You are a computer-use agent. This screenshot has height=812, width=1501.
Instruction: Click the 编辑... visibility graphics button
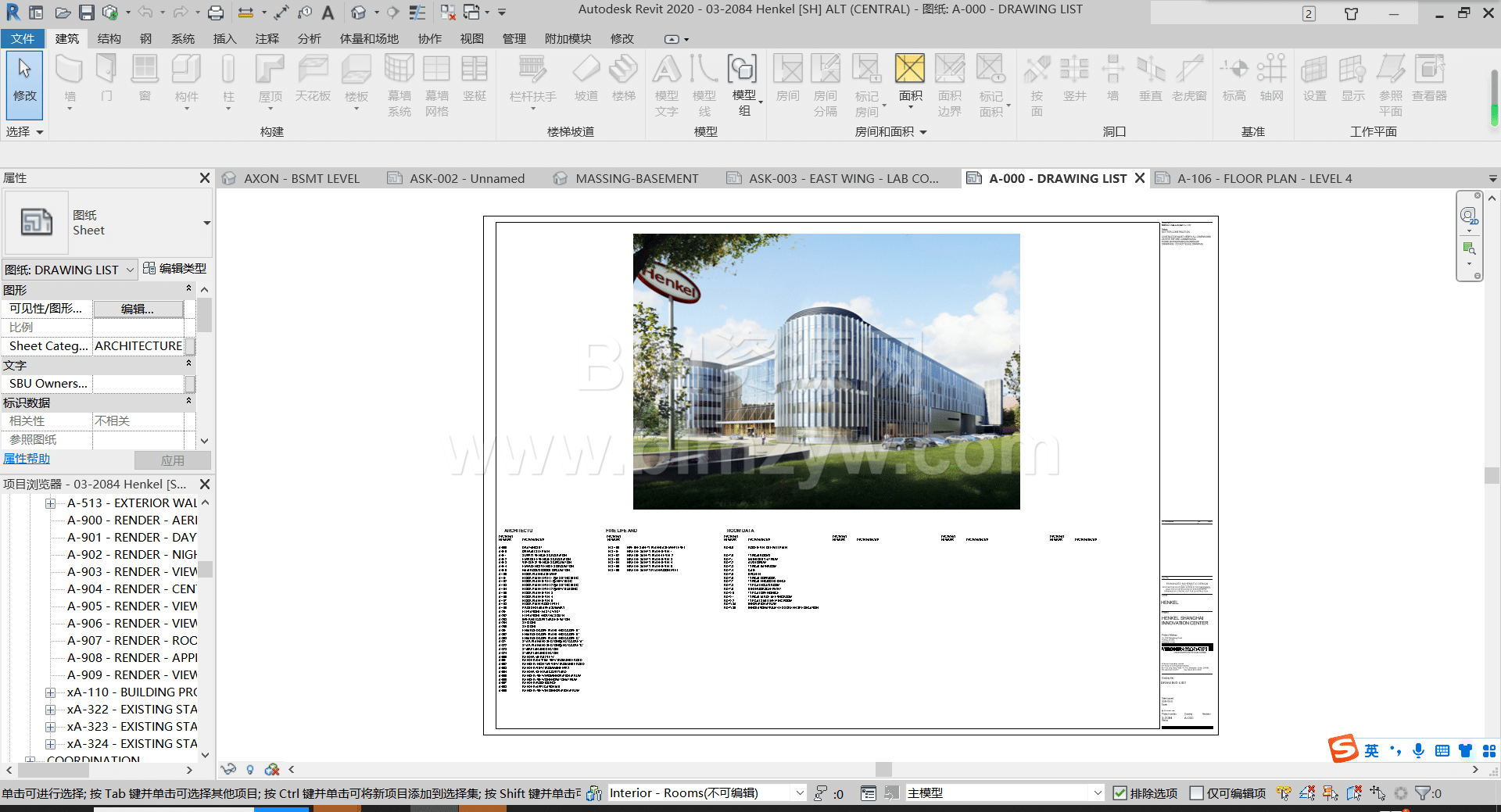coord(138,309)
